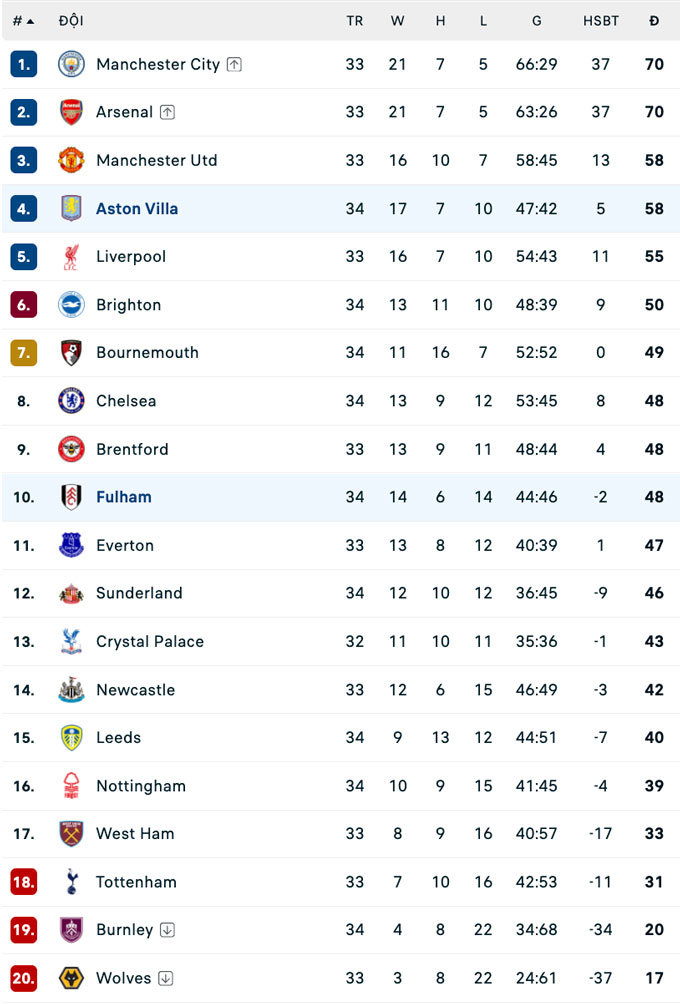Click the Manchester City club crest
Image resolution: width=680 pixels, height=1004 pixels.
tap(71, 64)
